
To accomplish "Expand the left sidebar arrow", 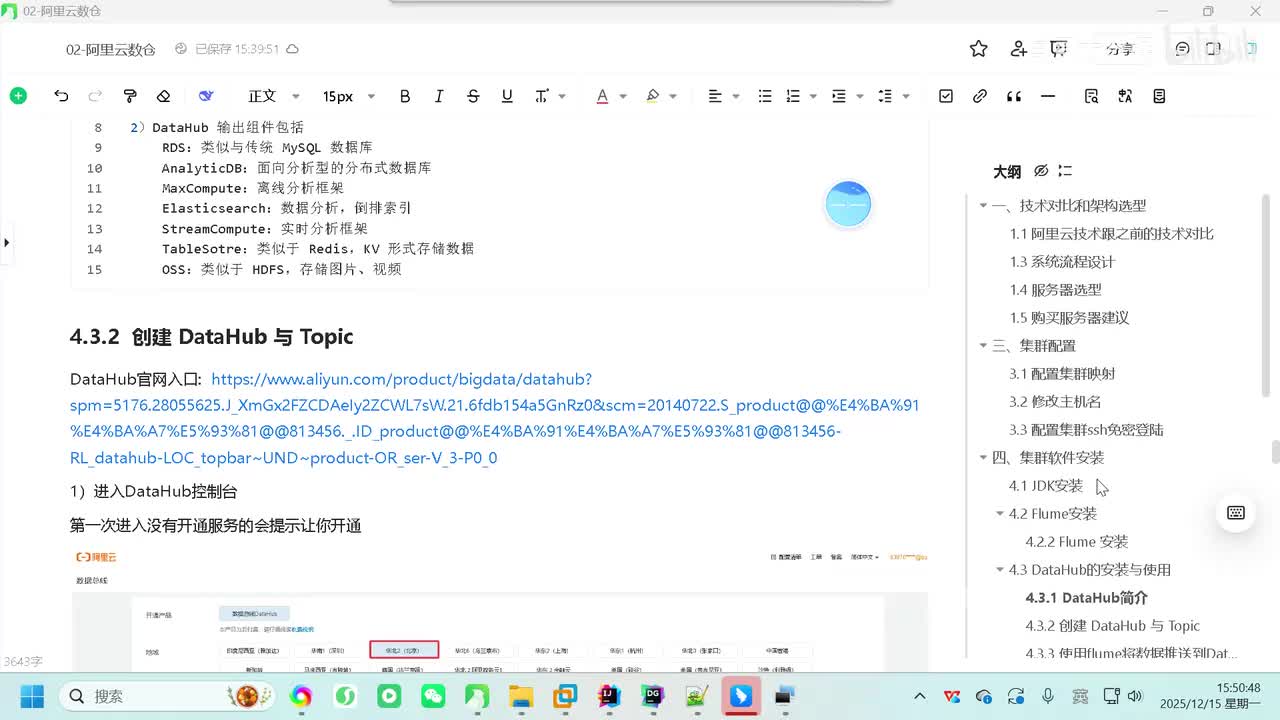I will tap(7, 242).
